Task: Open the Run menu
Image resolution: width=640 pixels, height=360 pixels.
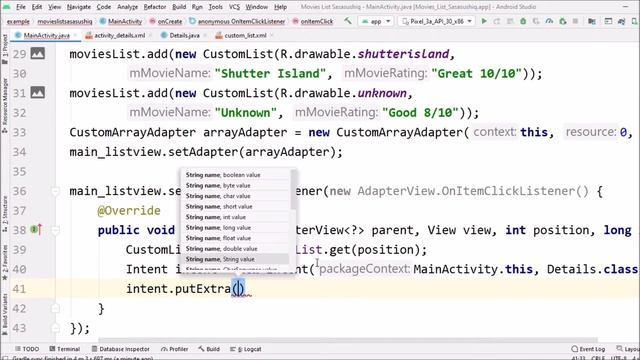Action: click(x=197, y=7)
